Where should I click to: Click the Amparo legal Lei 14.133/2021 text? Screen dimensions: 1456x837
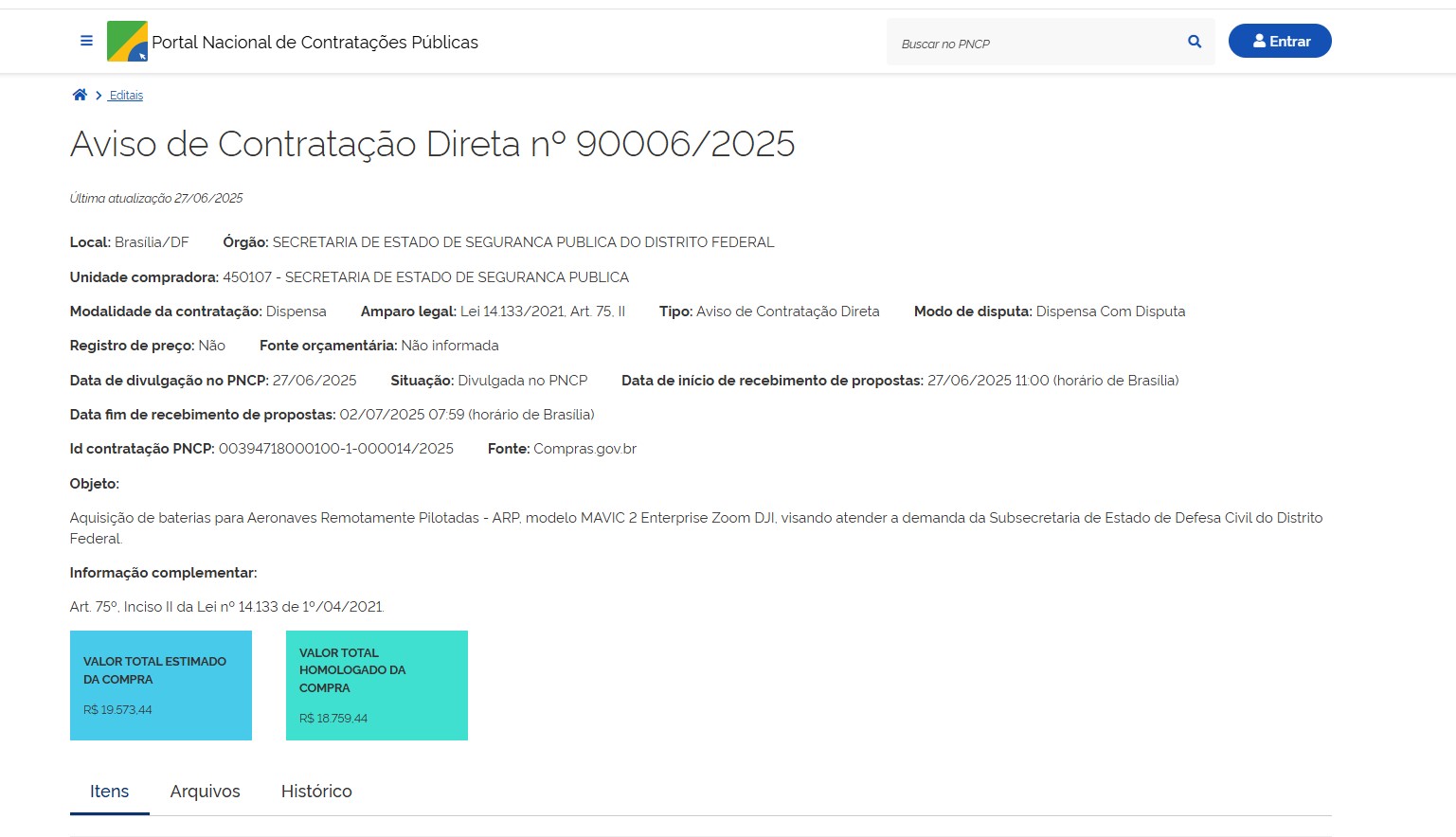[542, 312]
